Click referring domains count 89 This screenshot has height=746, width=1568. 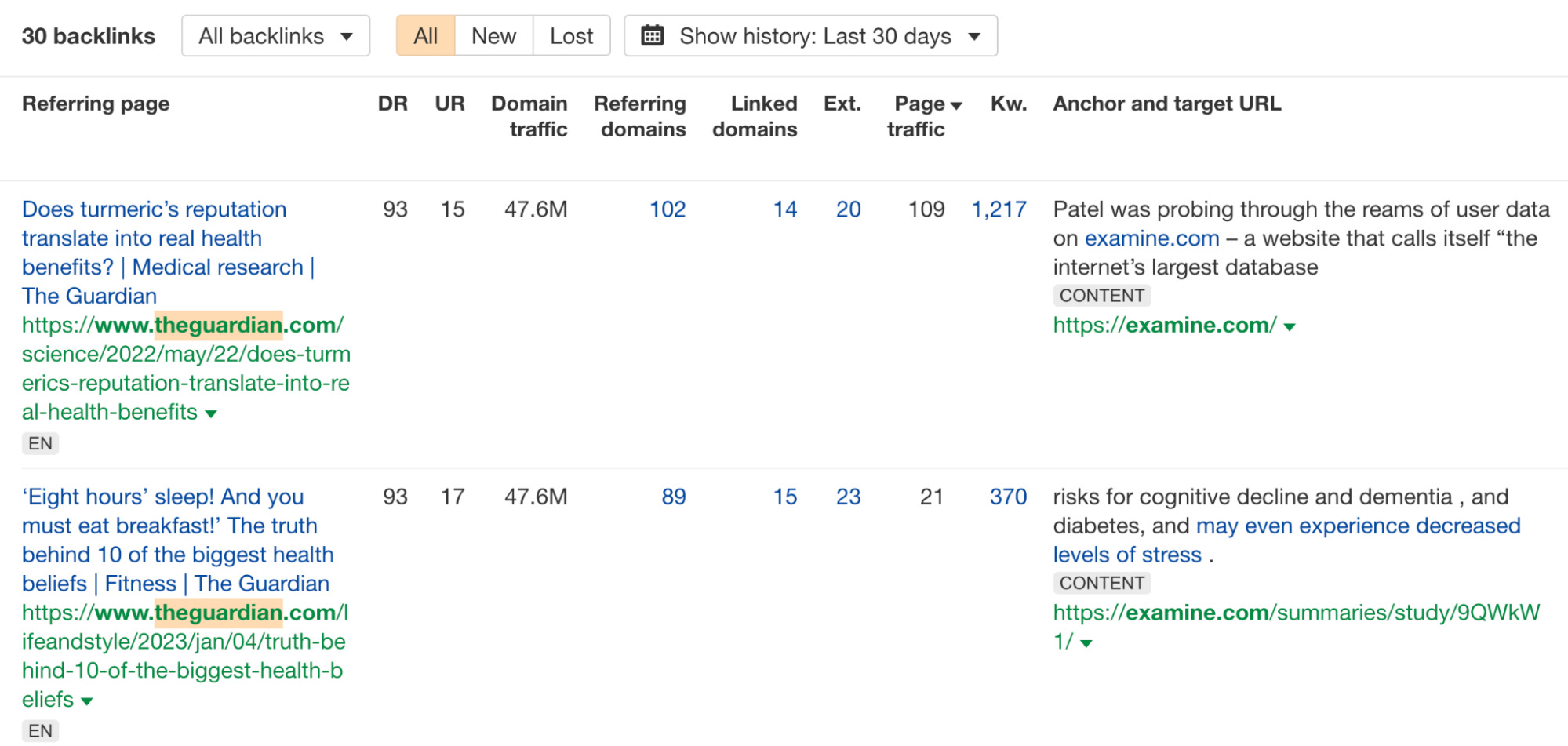point(673,497)
